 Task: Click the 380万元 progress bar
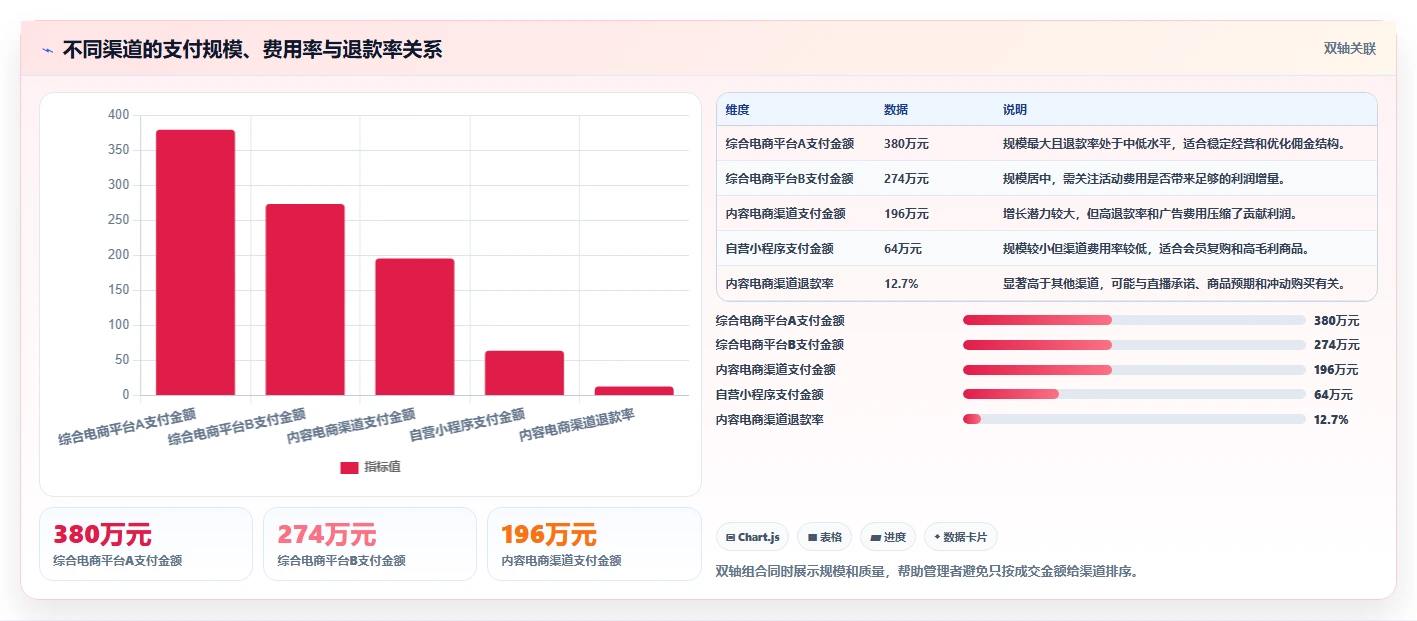coord(1134,320)
